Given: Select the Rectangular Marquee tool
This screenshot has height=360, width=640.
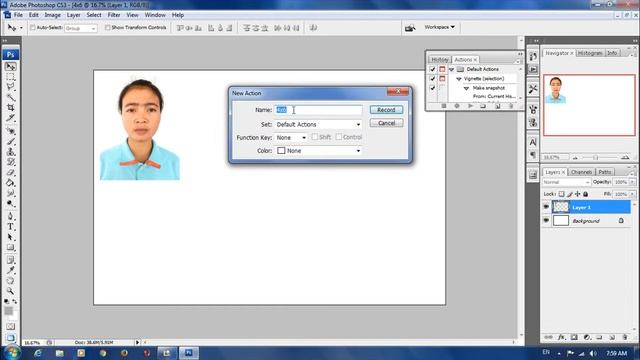Looking at the screenshot, I should 11,77.
